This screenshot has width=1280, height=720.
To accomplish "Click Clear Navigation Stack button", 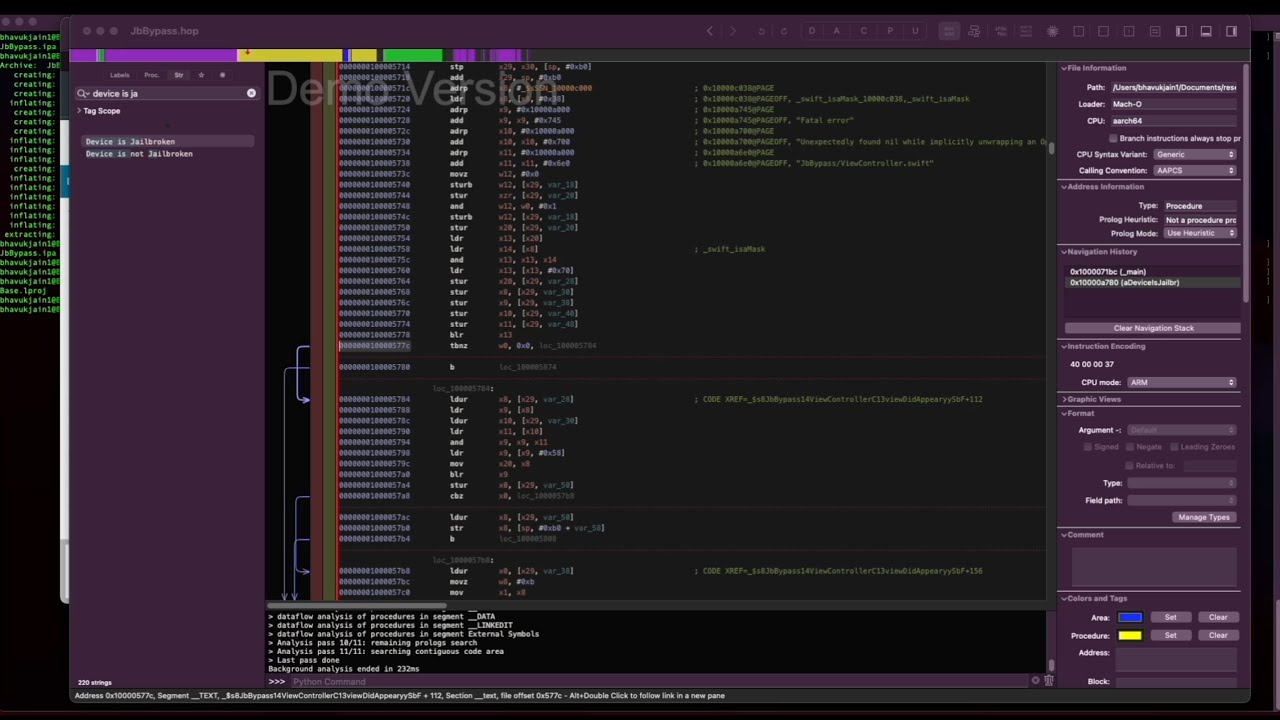I will [1153, 328].
